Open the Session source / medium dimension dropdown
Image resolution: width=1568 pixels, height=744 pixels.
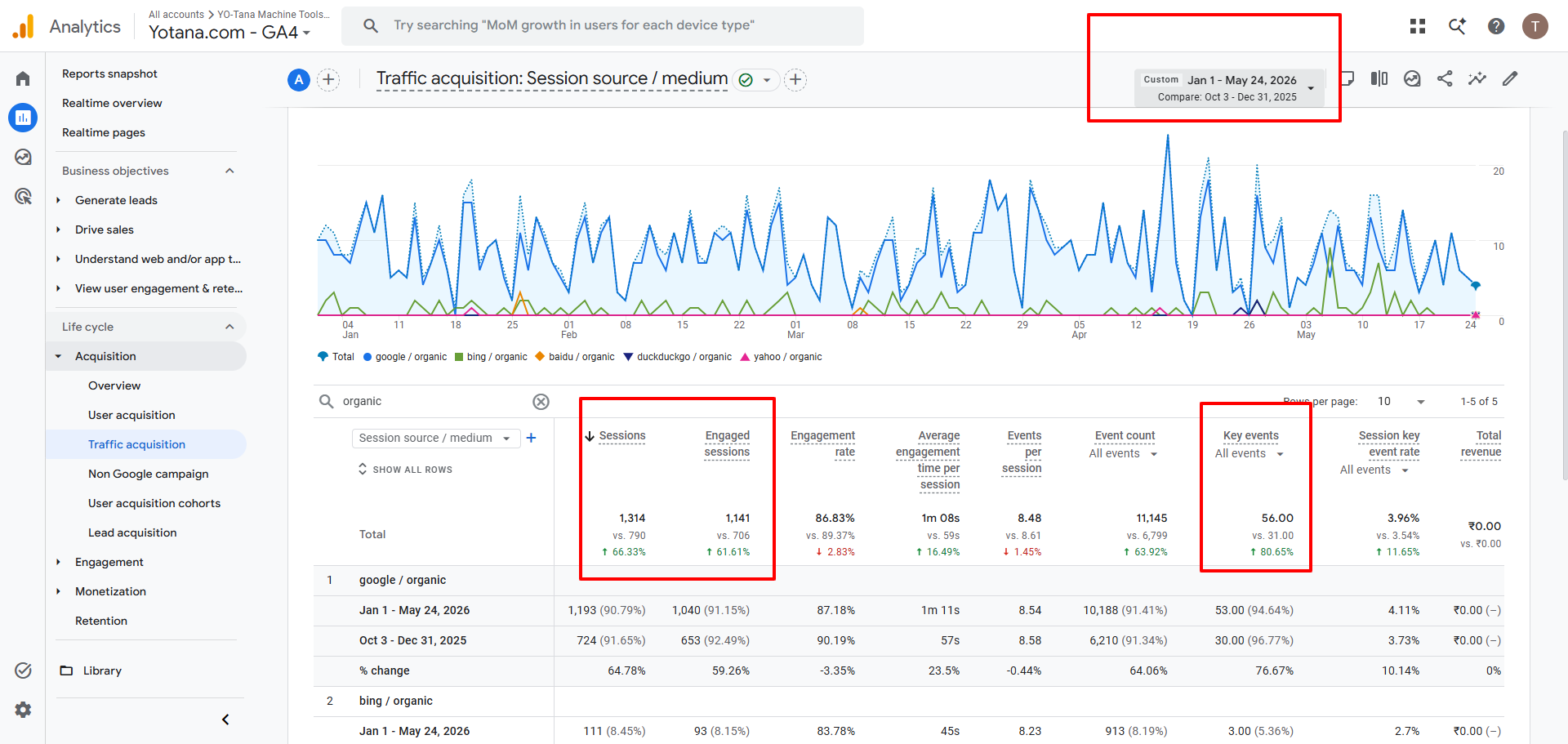coord(435,438)
